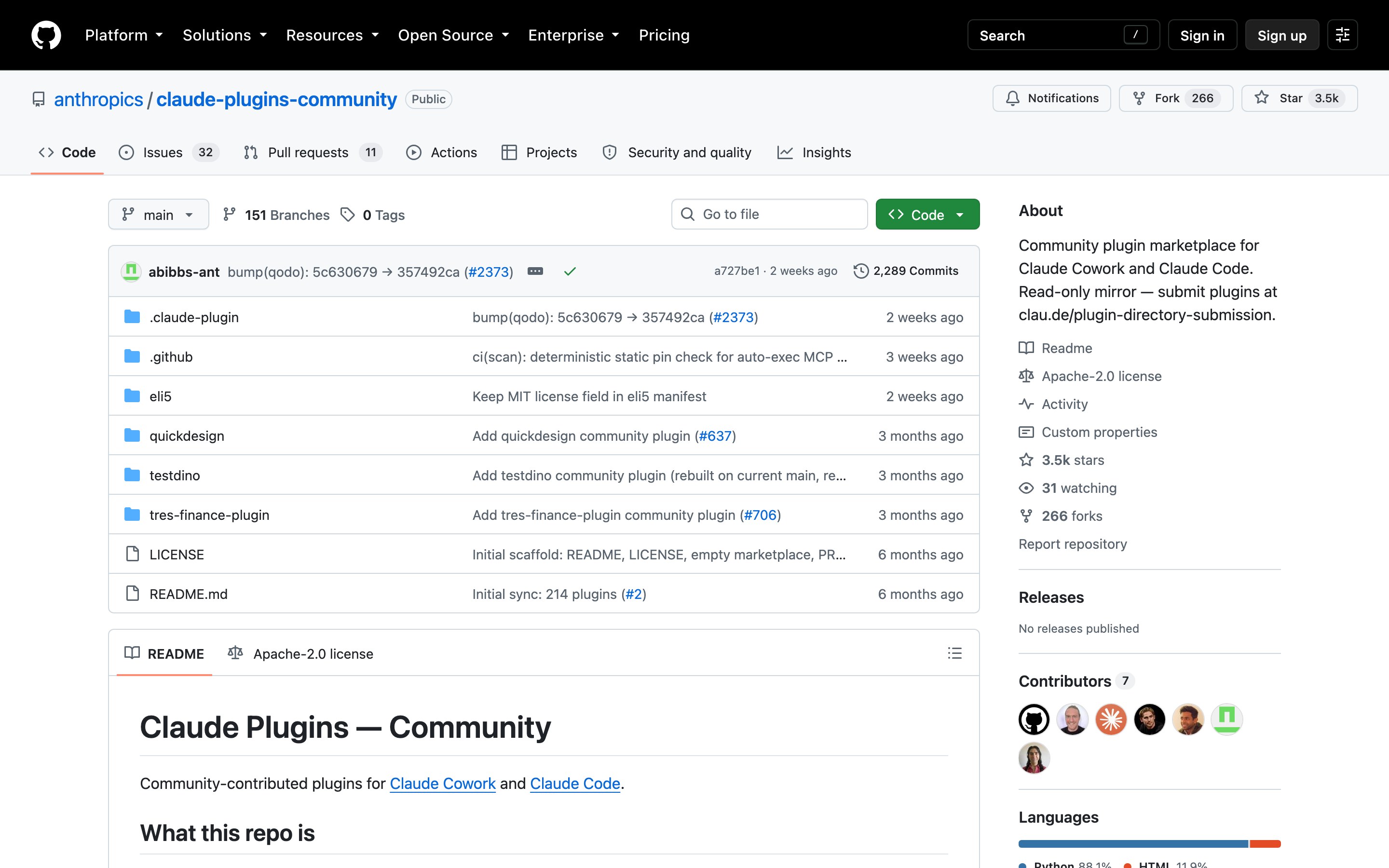Expand the Open Source menu
Screen dimensions: 1389x868
[453, 35]
